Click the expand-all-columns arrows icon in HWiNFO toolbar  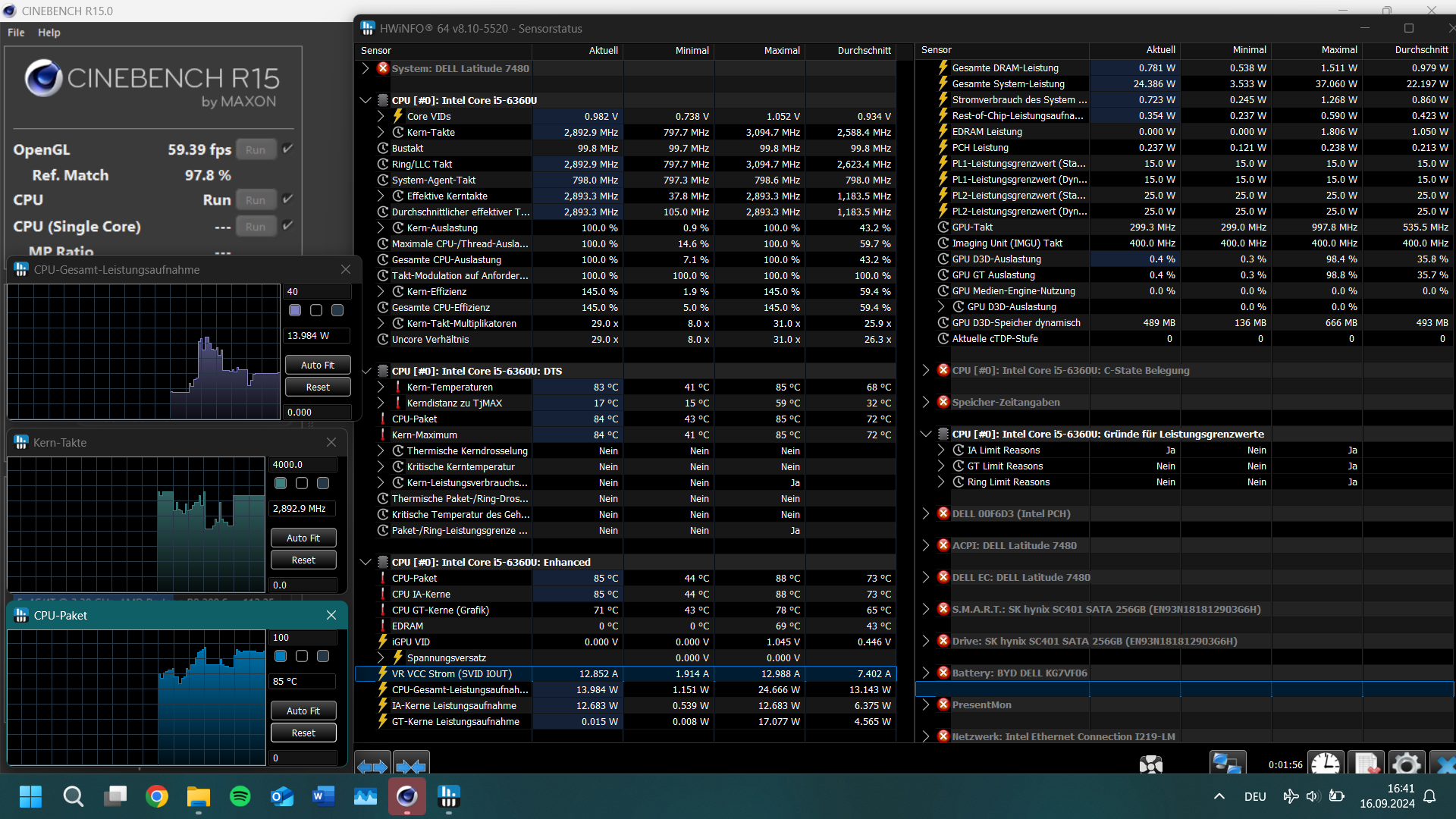pos(372,767)
